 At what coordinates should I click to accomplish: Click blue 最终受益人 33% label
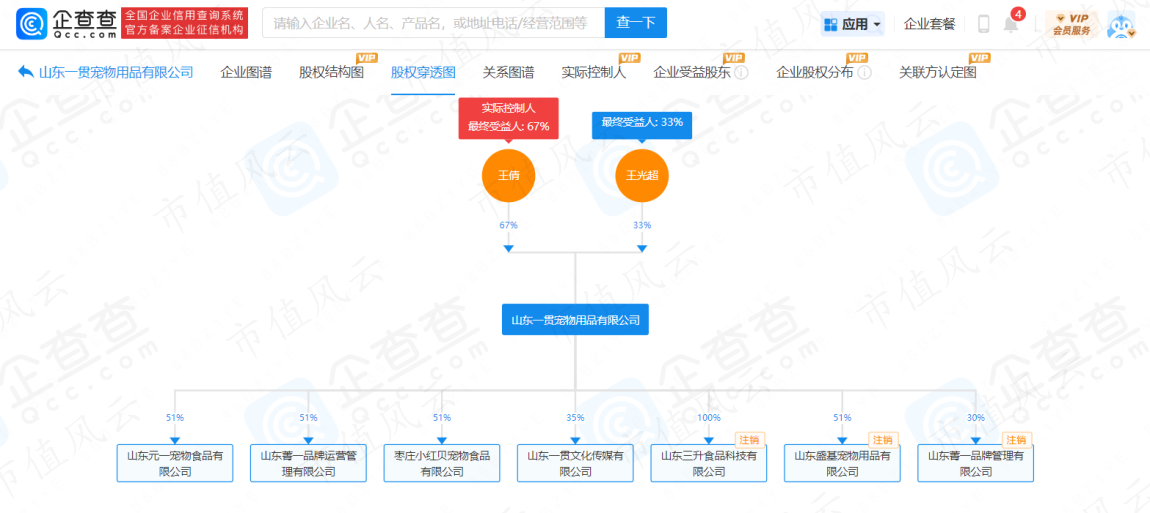tap(642, 123)
